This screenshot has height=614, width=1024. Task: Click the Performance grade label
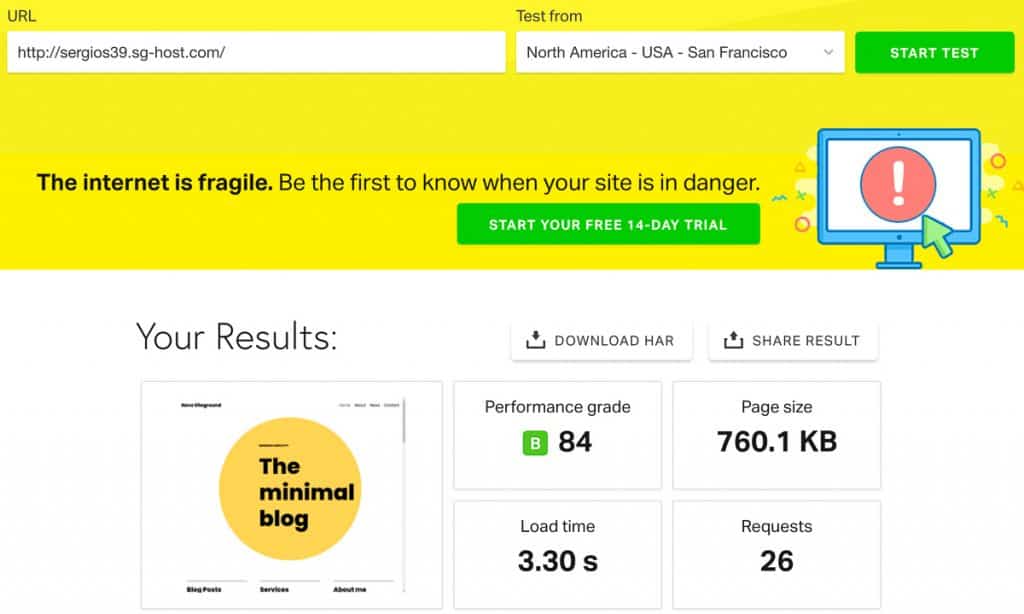coord(557,407)
